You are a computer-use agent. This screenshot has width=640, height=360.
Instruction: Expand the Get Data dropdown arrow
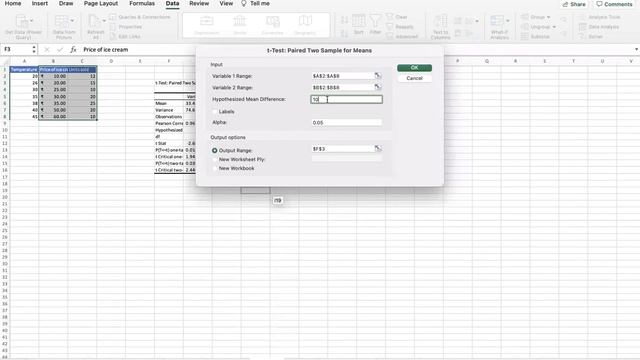click(x=32, y=21)
